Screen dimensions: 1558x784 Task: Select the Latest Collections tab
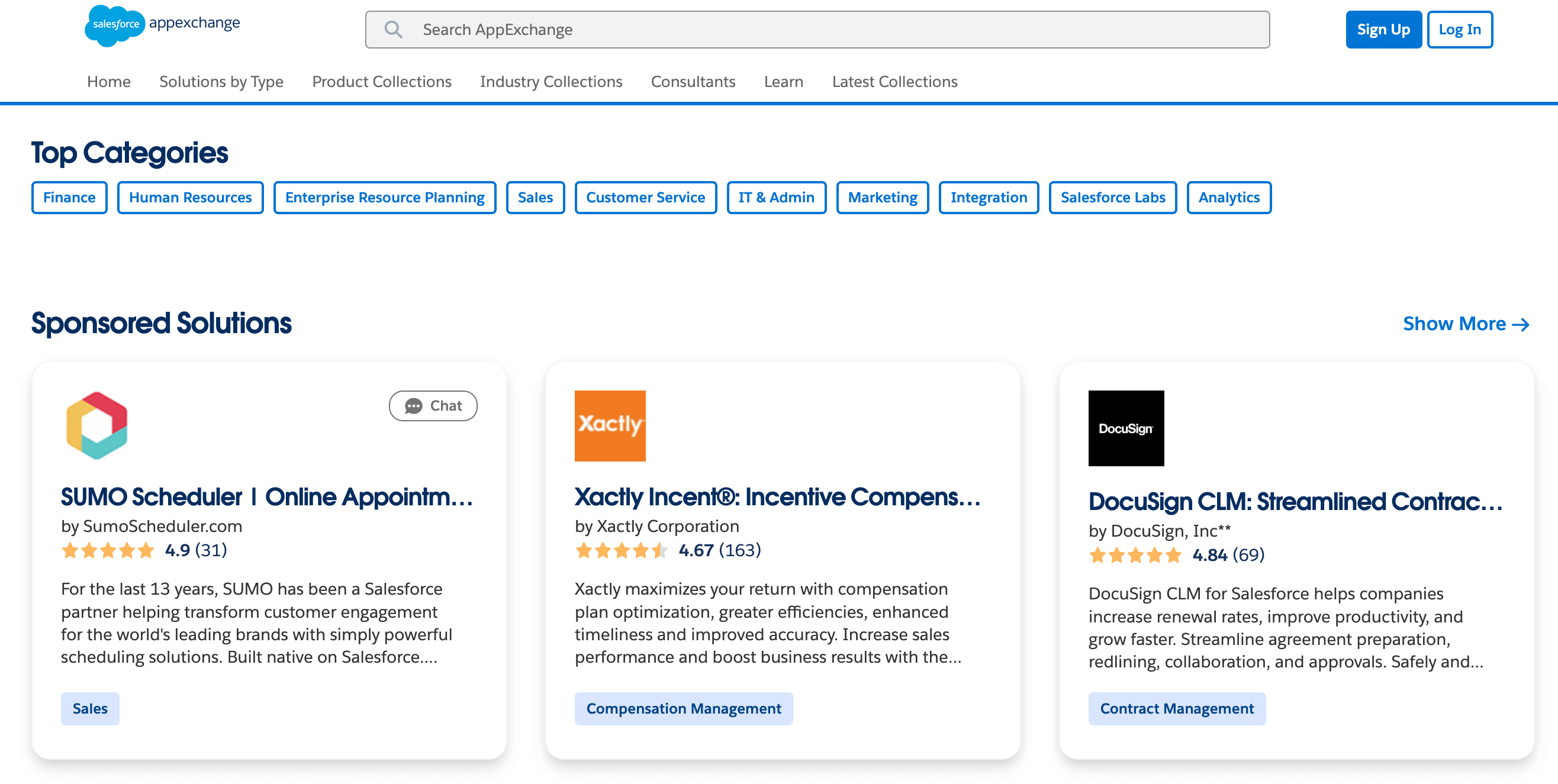coord(894,81)
